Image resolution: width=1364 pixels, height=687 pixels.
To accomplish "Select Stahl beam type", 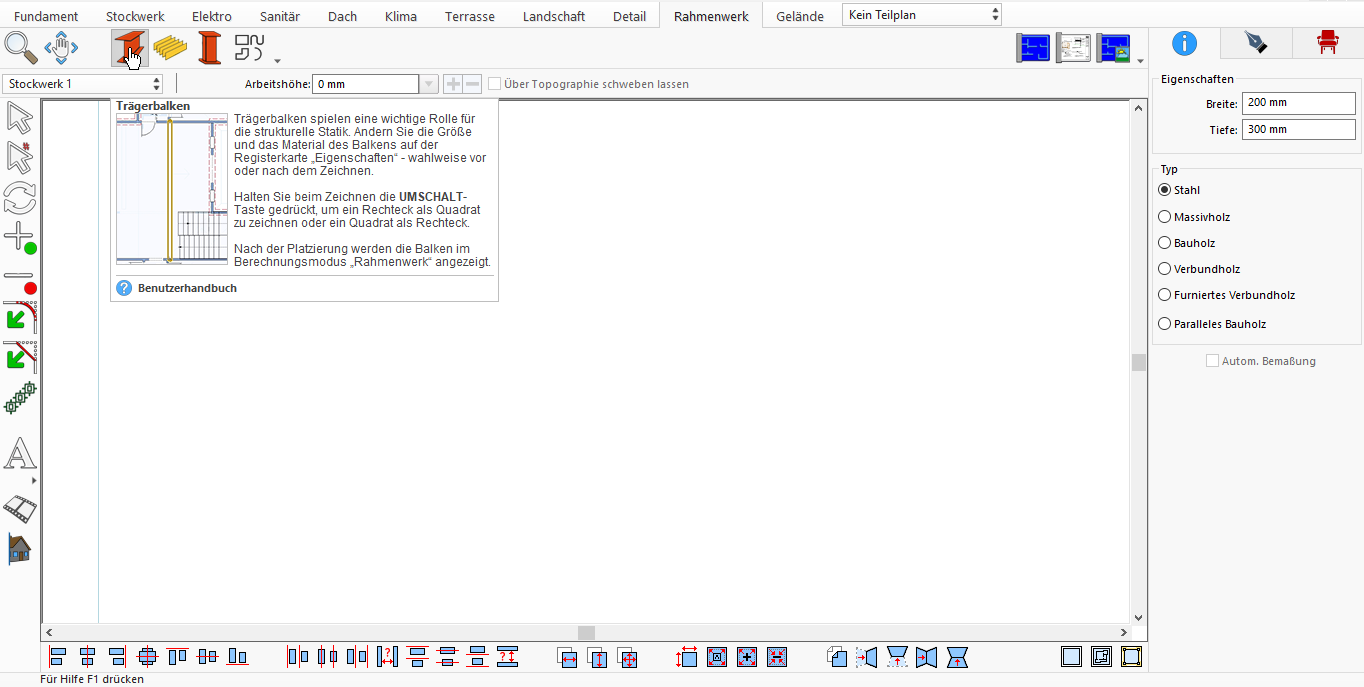I will click(1179, 190).
